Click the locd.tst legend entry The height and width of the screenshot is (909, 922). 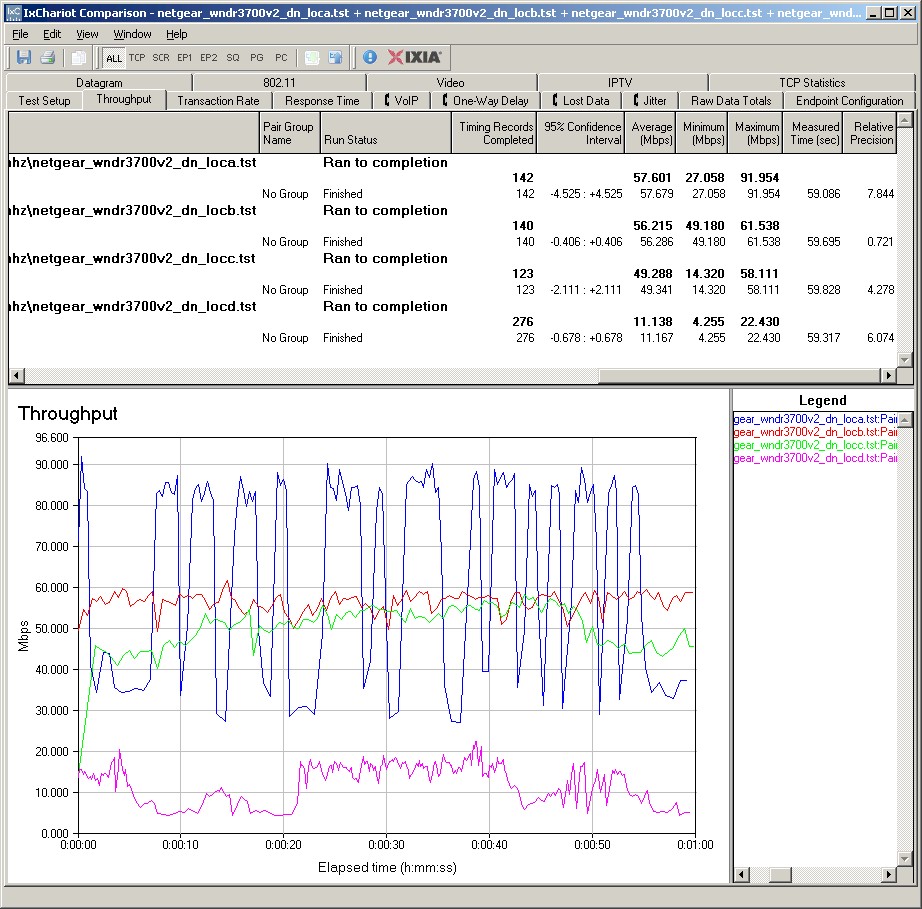click(x=815, y=458)
